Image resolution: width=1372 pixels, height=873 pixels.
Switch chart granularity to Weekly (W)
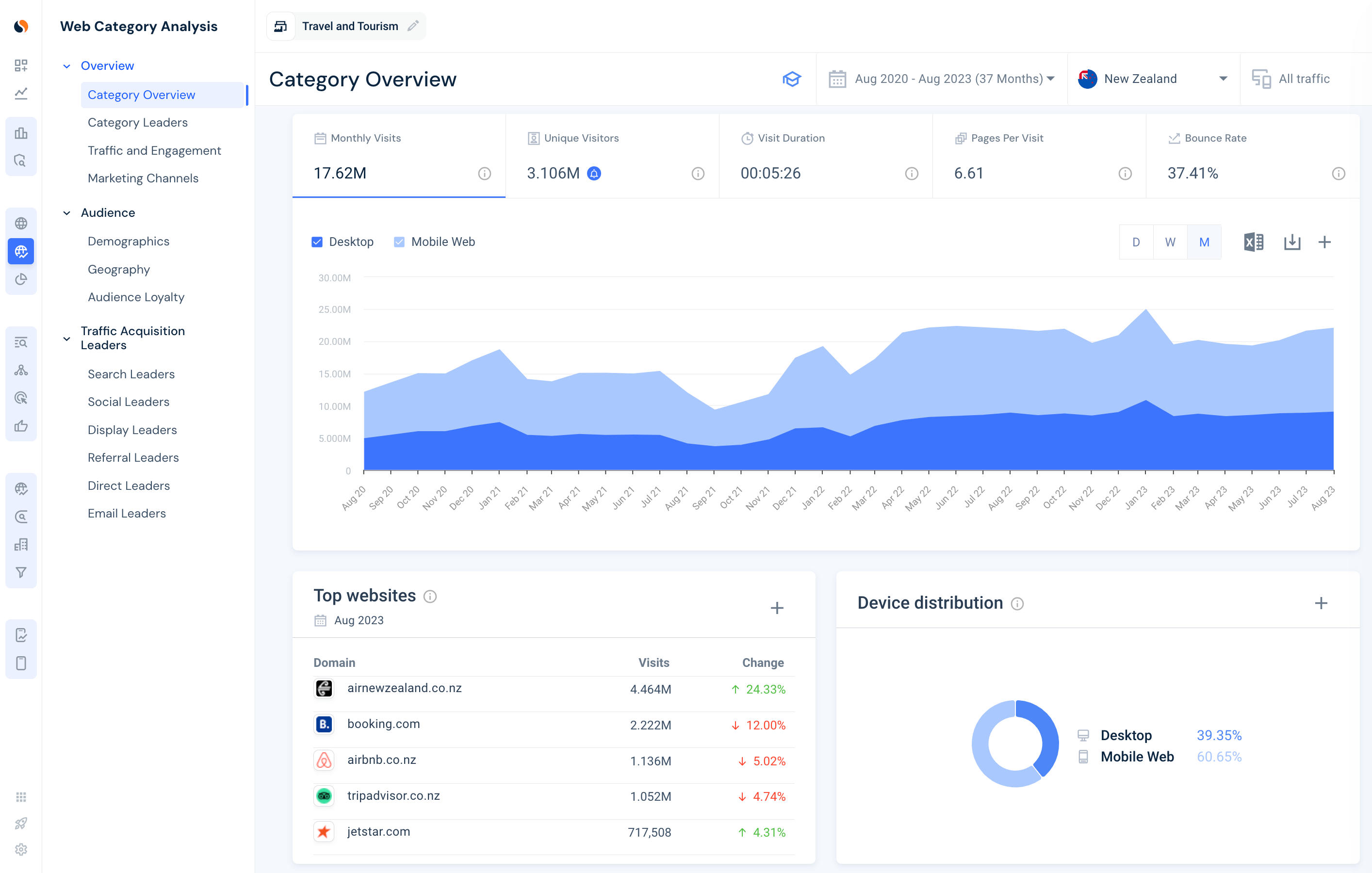pyautogui.click(x=1170, y=242)
